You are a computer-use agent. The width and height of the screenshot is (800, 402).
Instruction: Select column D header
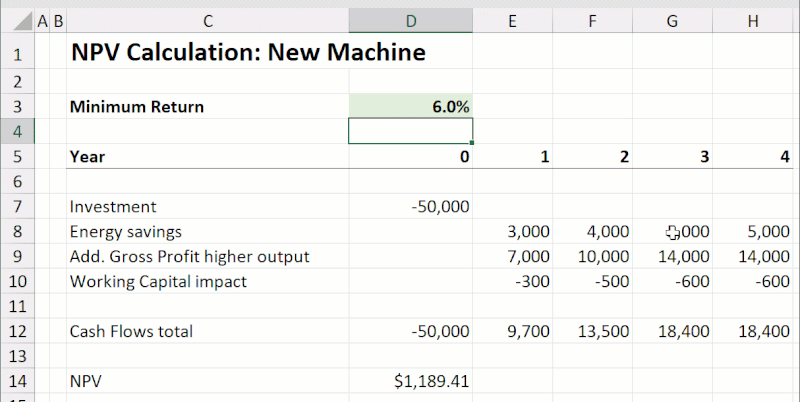point(411,20)
